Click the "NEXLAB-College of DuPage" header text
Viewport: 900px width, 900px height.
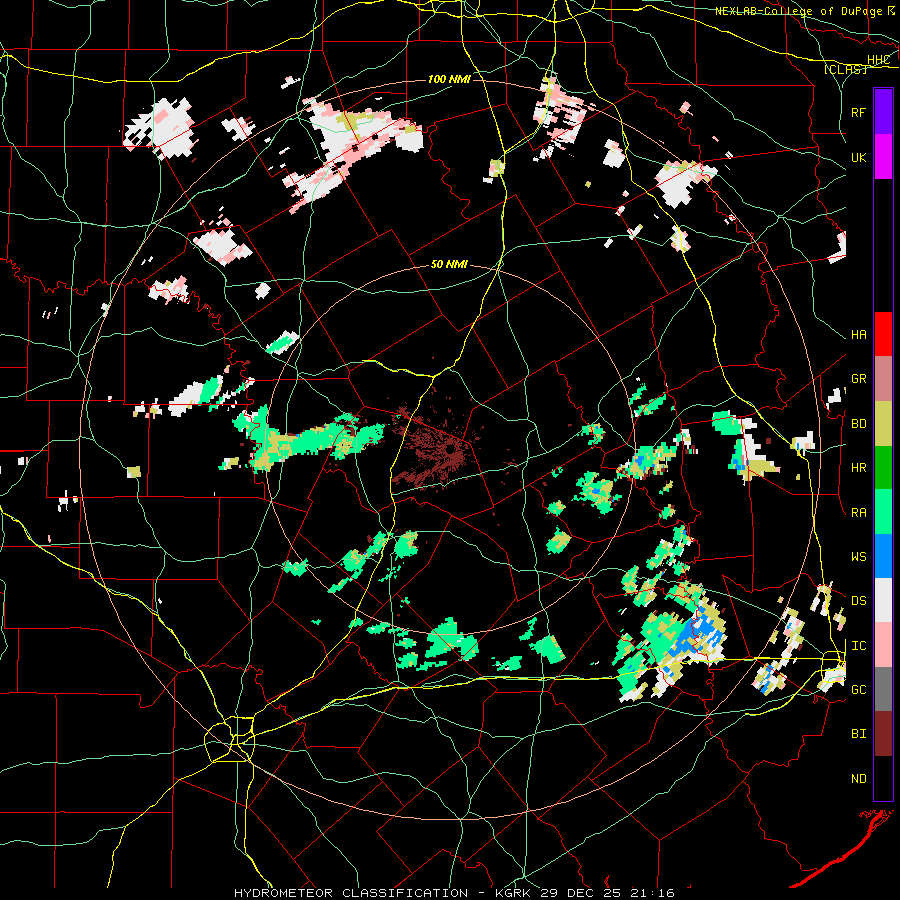coord(798,11)
